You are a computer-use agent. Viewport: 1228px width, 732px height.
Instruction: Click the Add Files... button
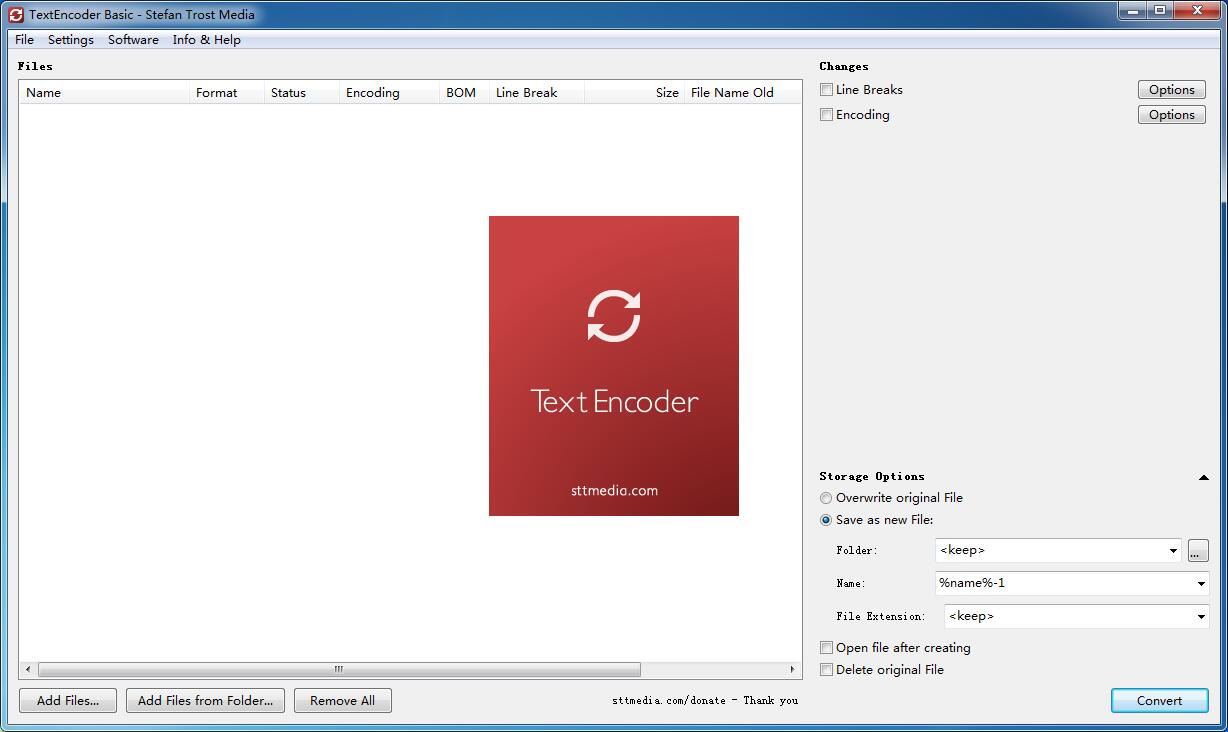[68, 701]
